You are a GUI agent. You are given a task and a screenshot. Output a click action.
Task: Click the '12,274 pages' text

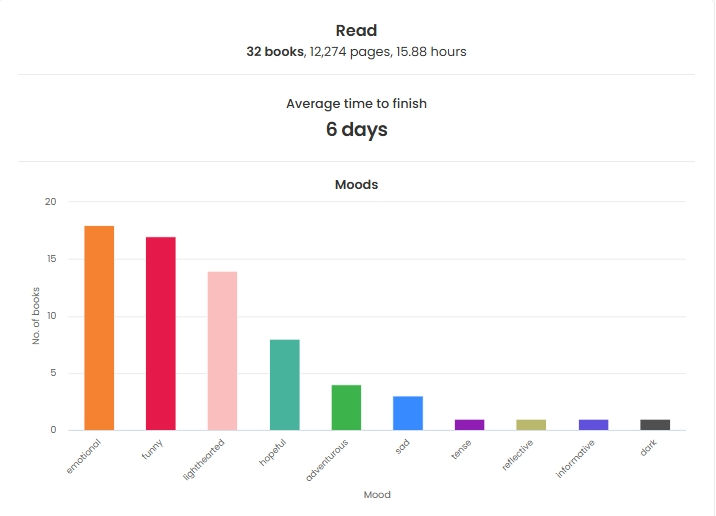(x=350, y=52)
